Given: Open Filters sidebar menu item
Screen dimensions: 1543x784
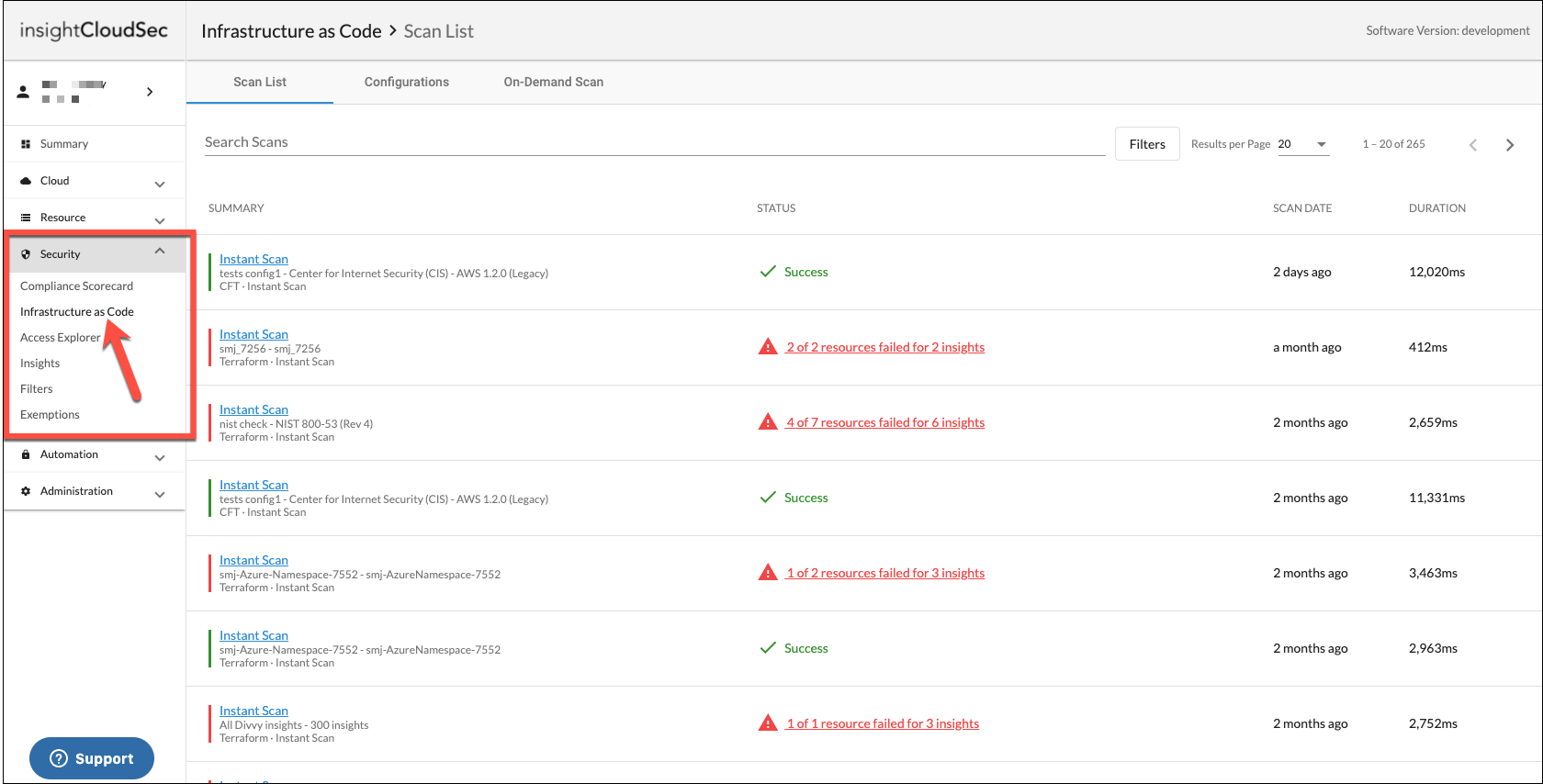Looking at the screenshot, I should (x=37, y=389).
